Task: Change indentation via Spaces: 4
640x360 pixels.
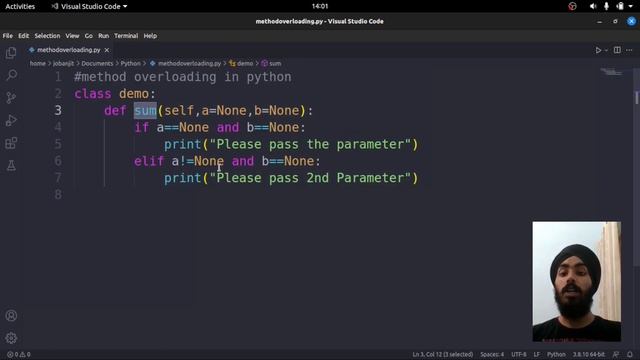Action: click(492, 354)
